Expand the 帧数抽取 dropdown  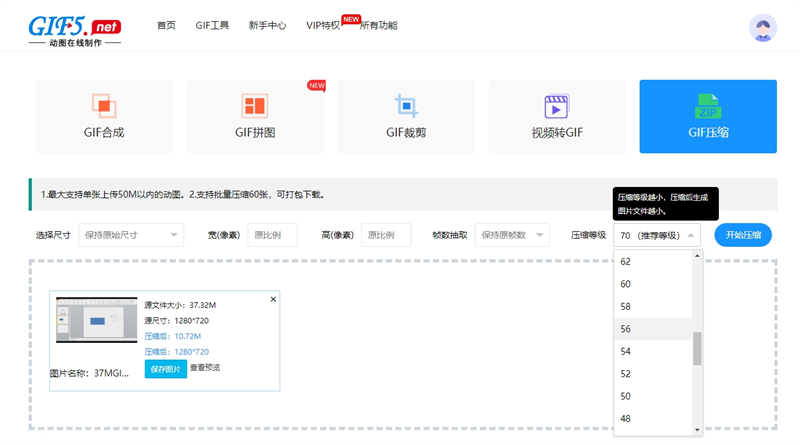pyautogui.click(x=512, y=235)
